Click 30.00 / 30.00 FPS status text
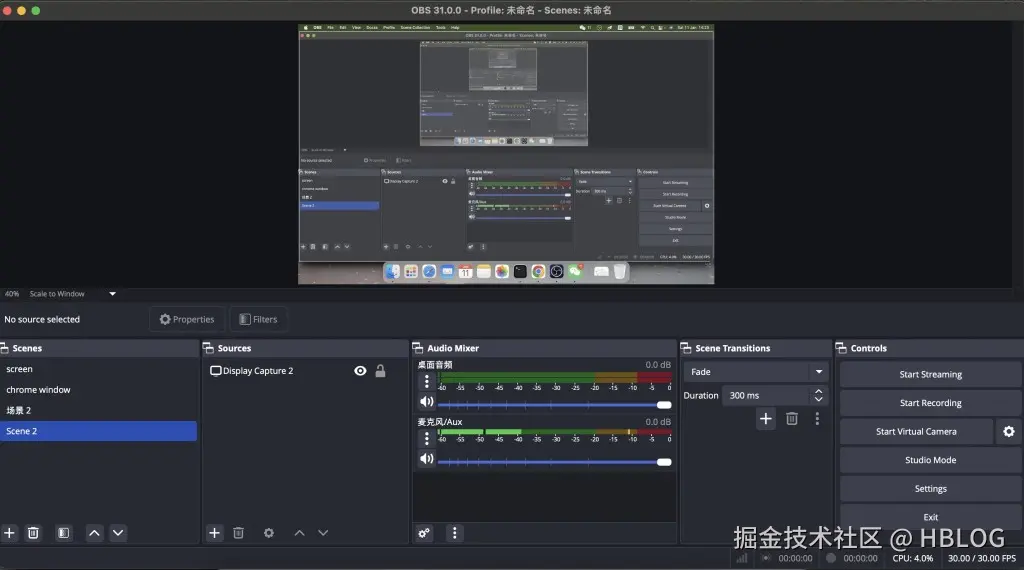 (982, 558)
